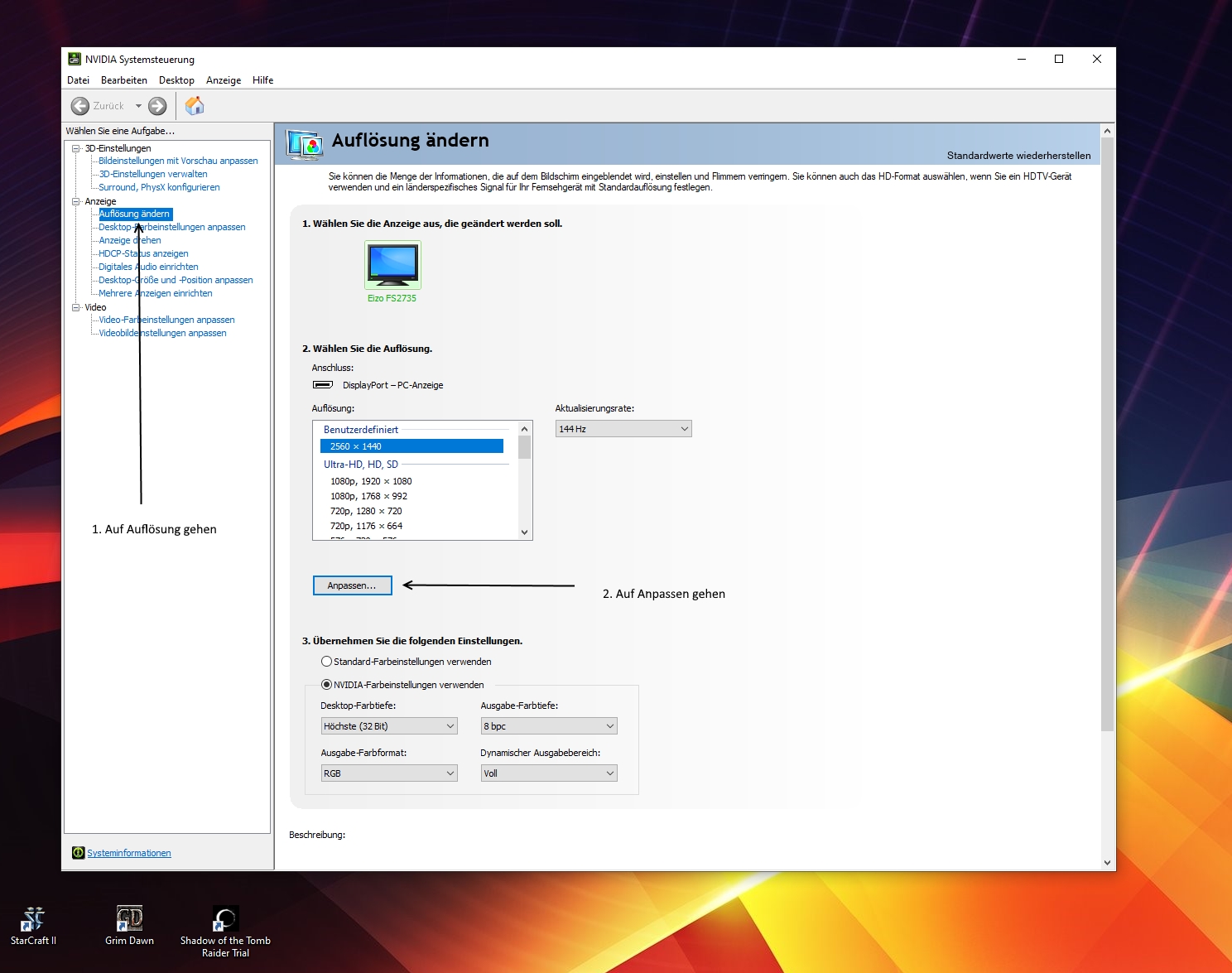1232x973 pixels.
Task: Select resolution 720p, 1280 × 720
Action: 366,511
